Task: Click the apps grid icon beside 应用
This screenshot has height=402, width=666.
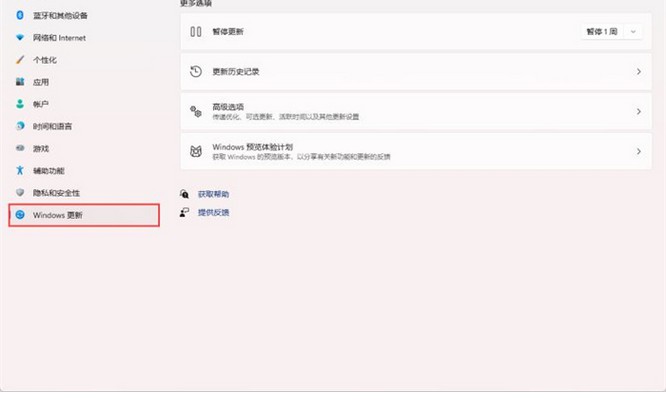Action: pyautogui.click(x=19, y=82)
